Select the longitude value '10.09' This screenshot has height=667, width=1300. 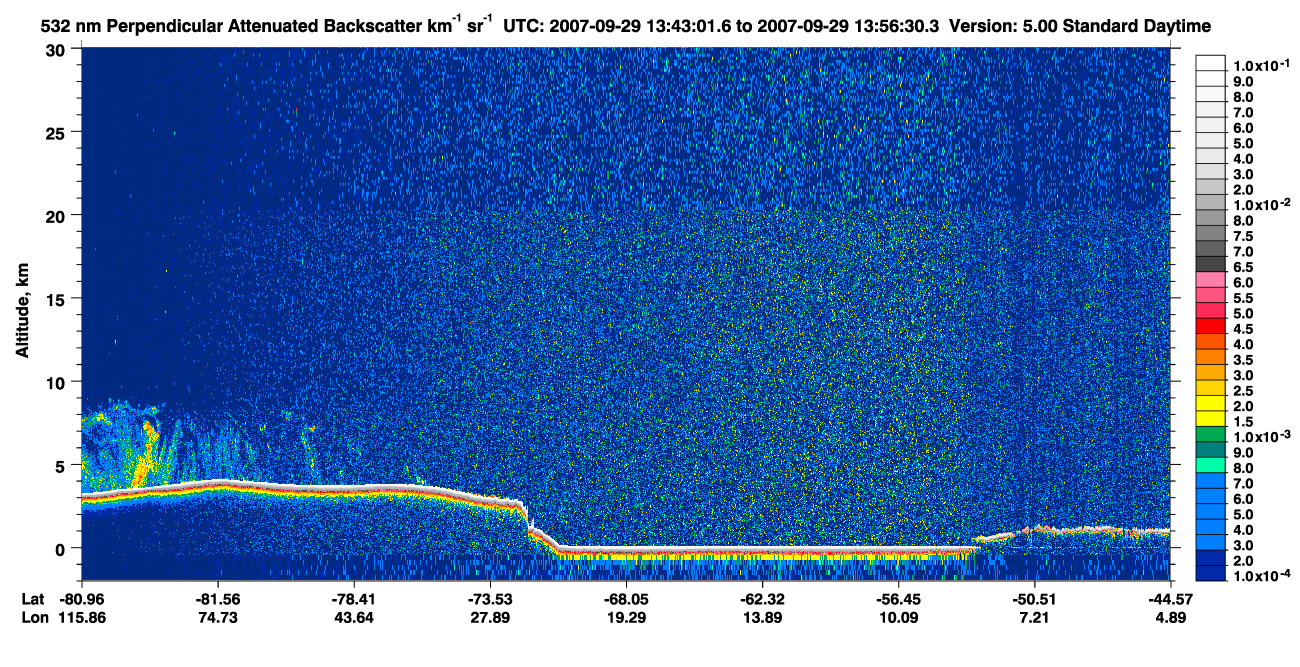point(898,617)
